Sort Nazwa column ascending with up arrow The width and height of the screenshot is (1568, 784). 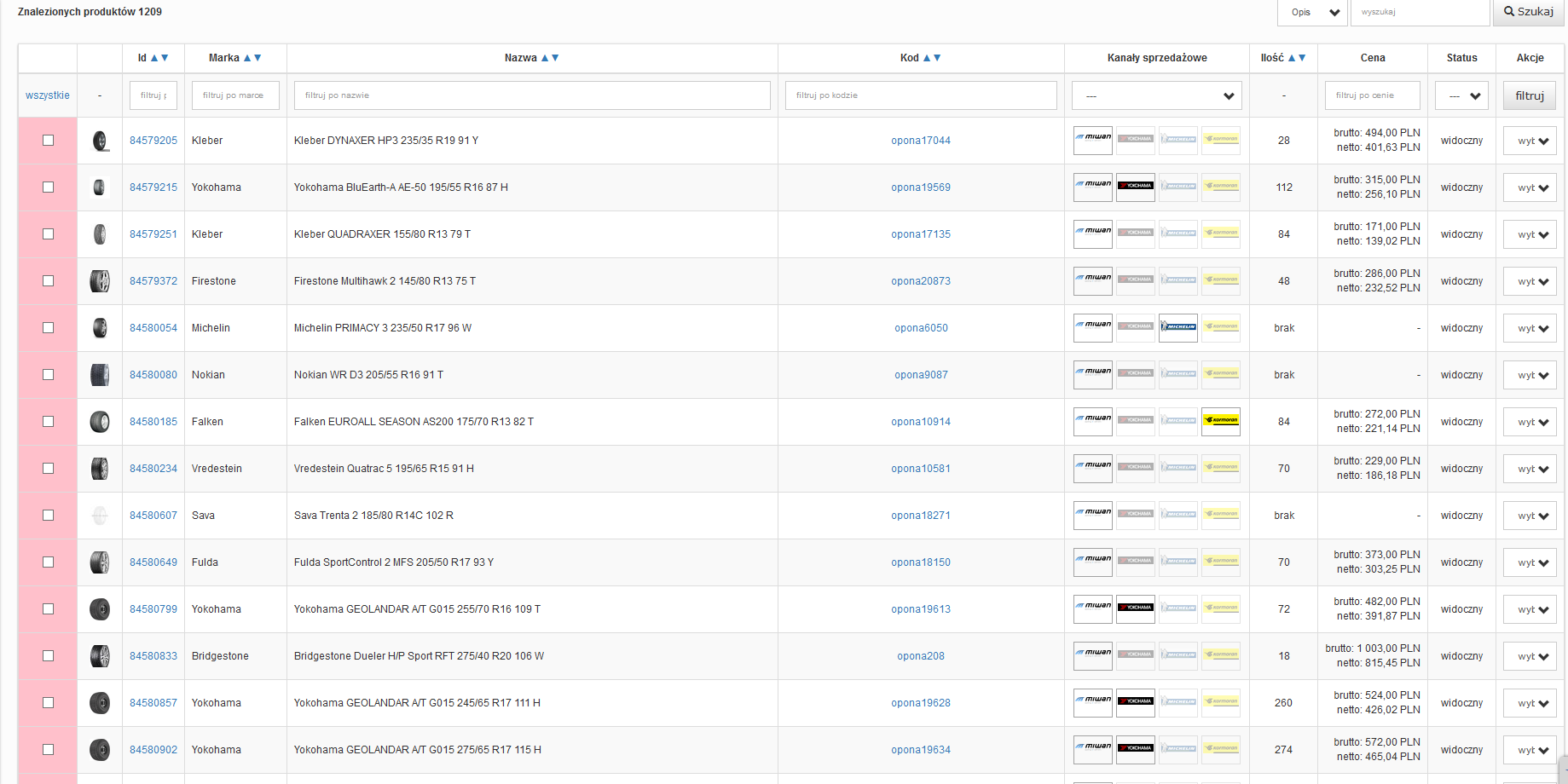(x=545, y=58)
